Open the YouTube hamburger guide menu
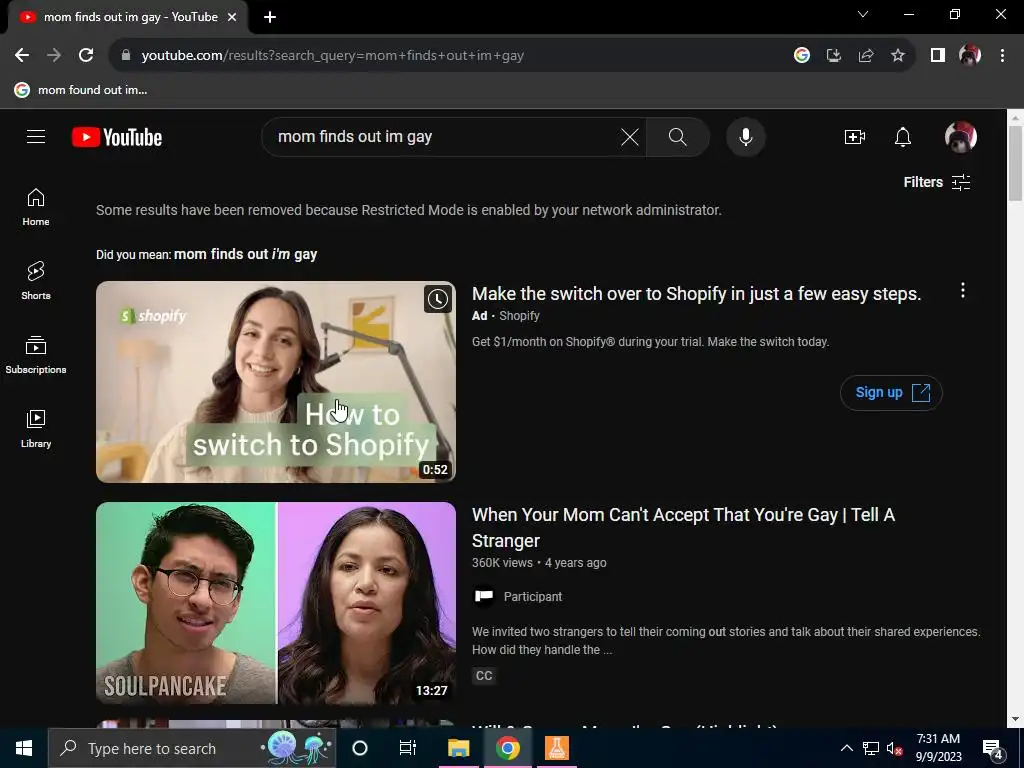Image resolution: width=1024 pixels, height=768 pixels. tap(36, 136)
